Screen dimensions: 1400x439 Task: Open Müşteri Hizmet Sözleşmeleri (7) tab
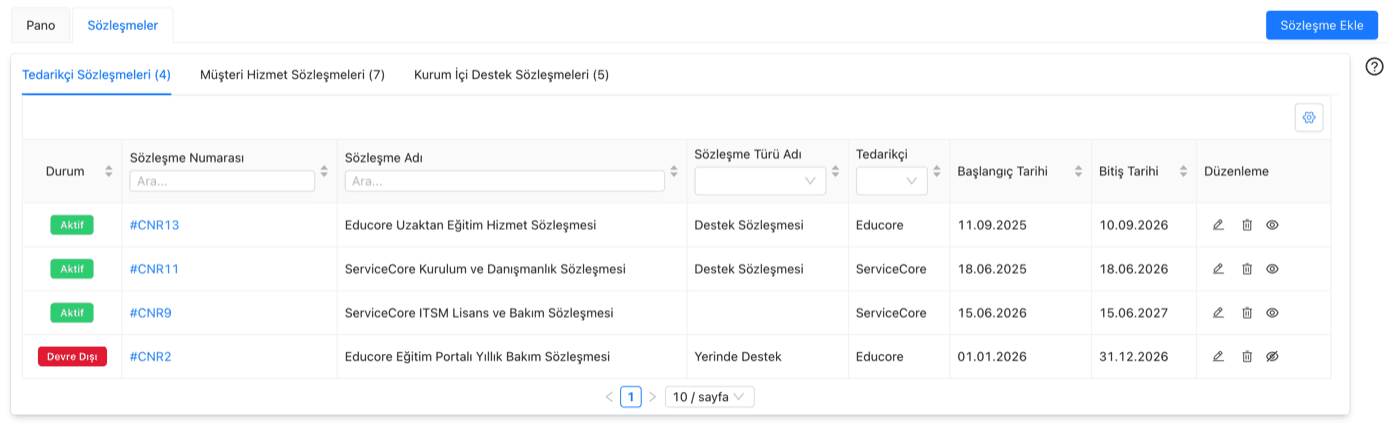(x=292, y=75)
